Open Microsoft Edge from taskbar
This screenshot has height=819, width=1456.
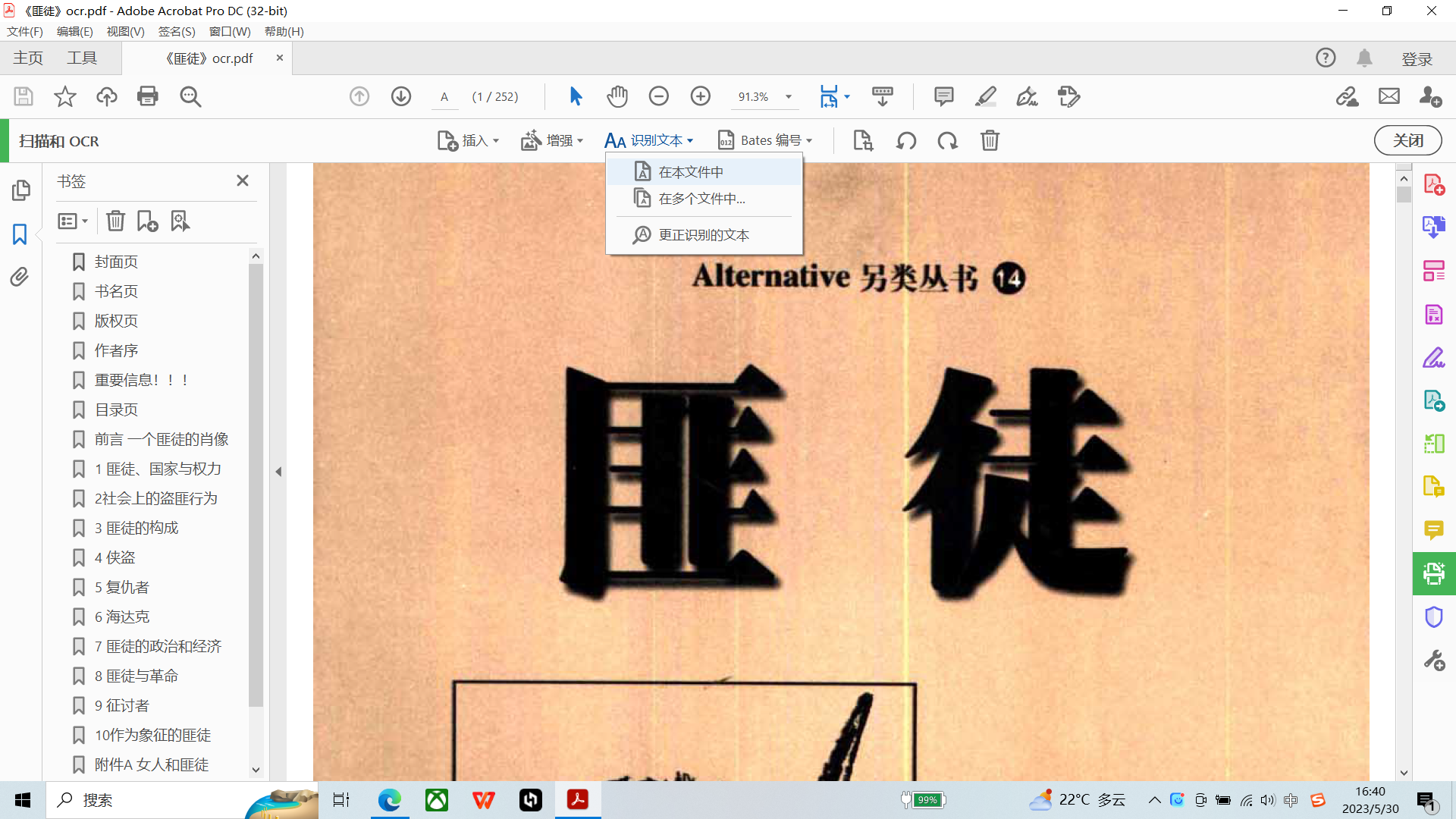[390, 799]
